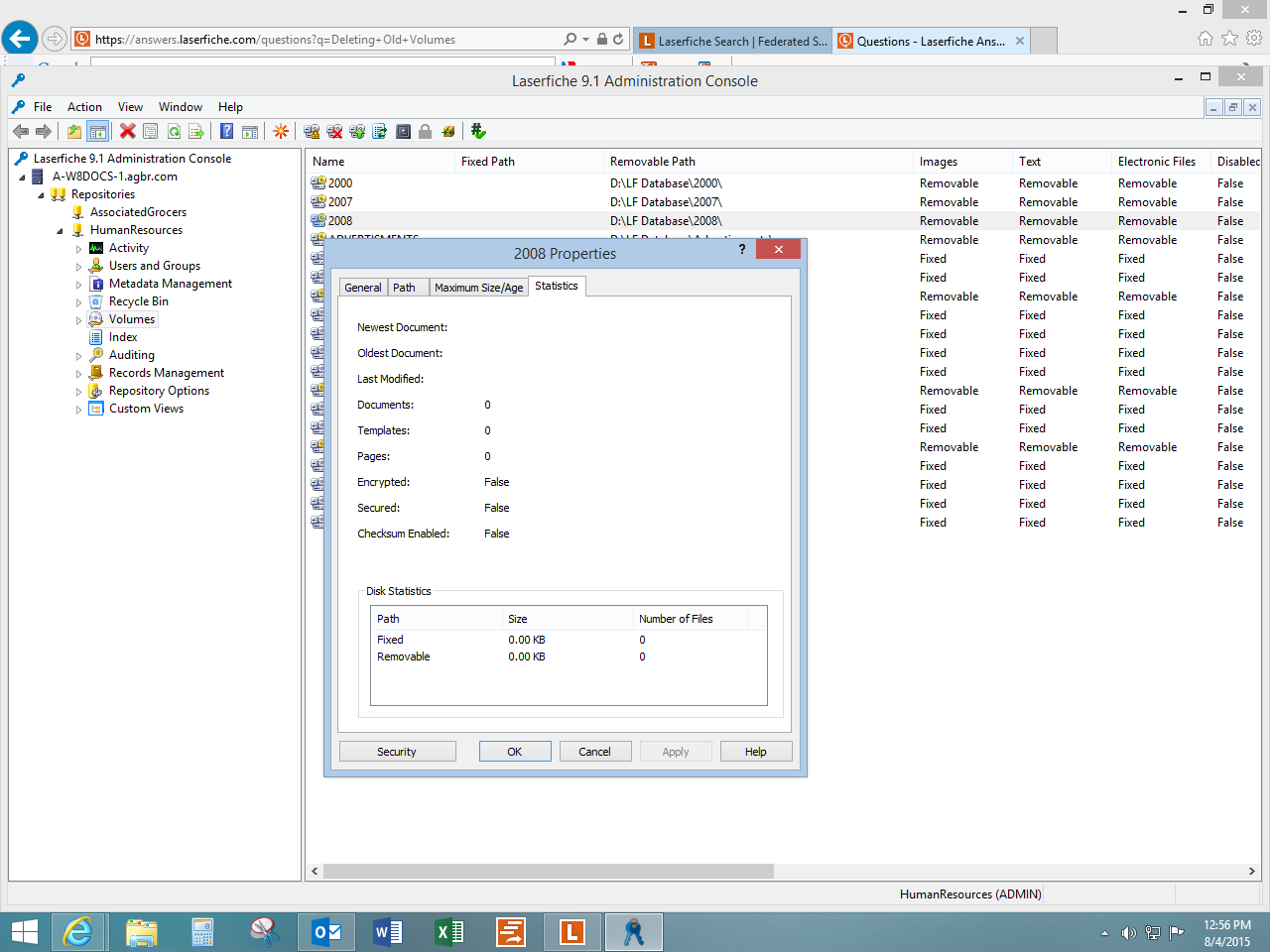
Task: Select the 2007 volume in the list
Action: tap(340, 202)
